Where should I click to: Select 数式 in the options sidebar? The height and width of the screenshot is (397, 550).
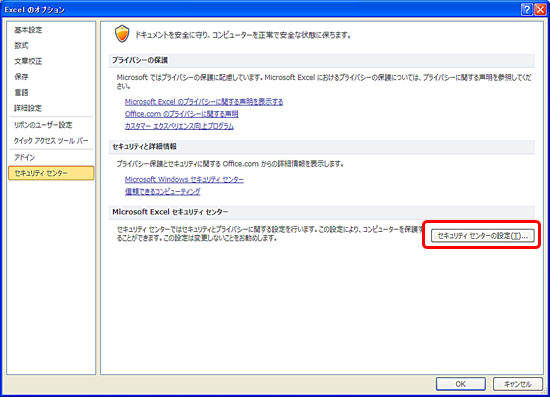(x=21, y=45)
